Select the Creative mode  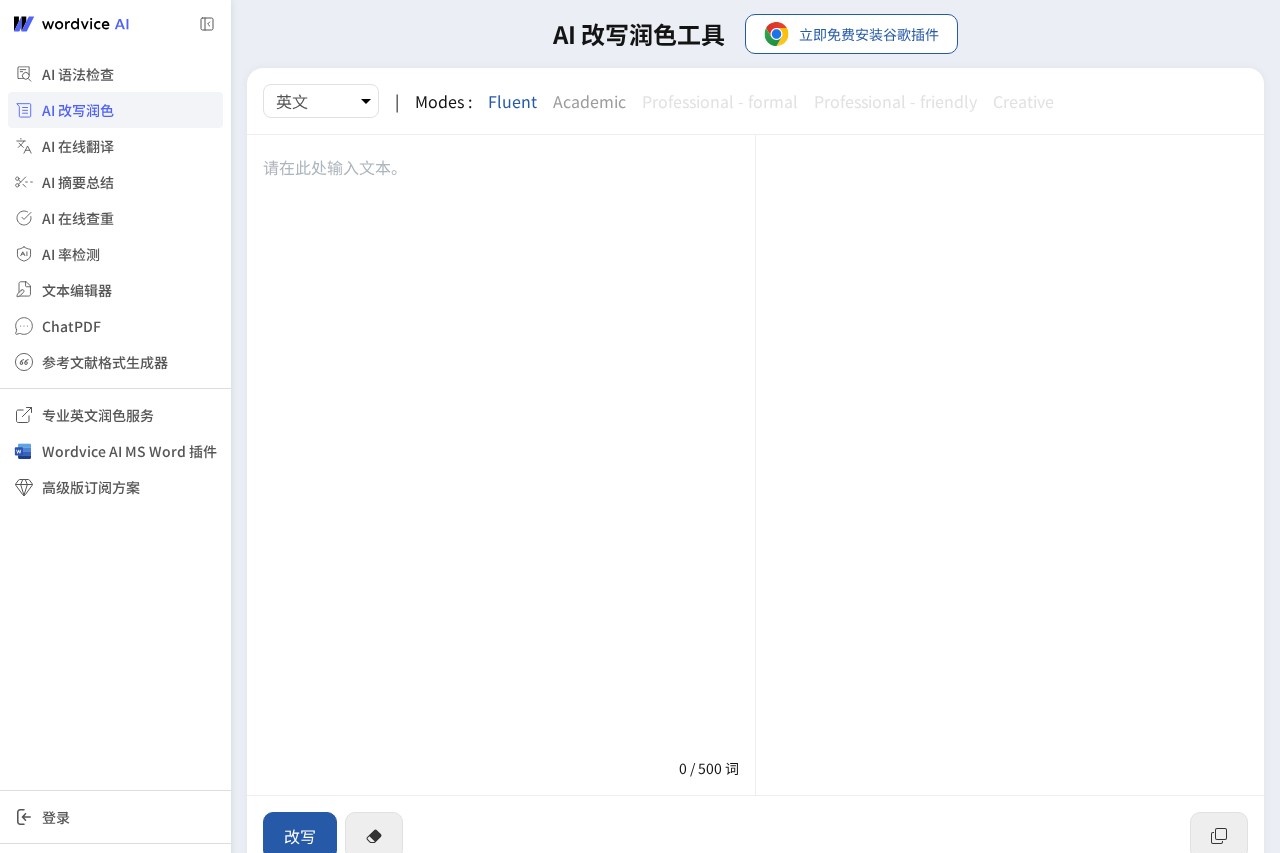(1023, 102)
